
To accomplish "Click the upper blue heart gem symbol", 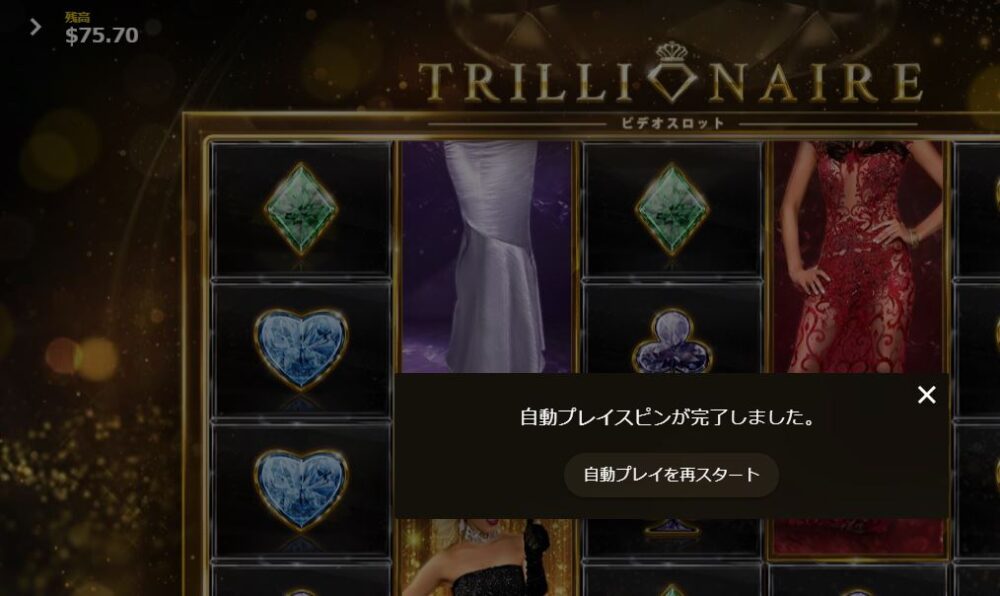I will pos(300,349).
